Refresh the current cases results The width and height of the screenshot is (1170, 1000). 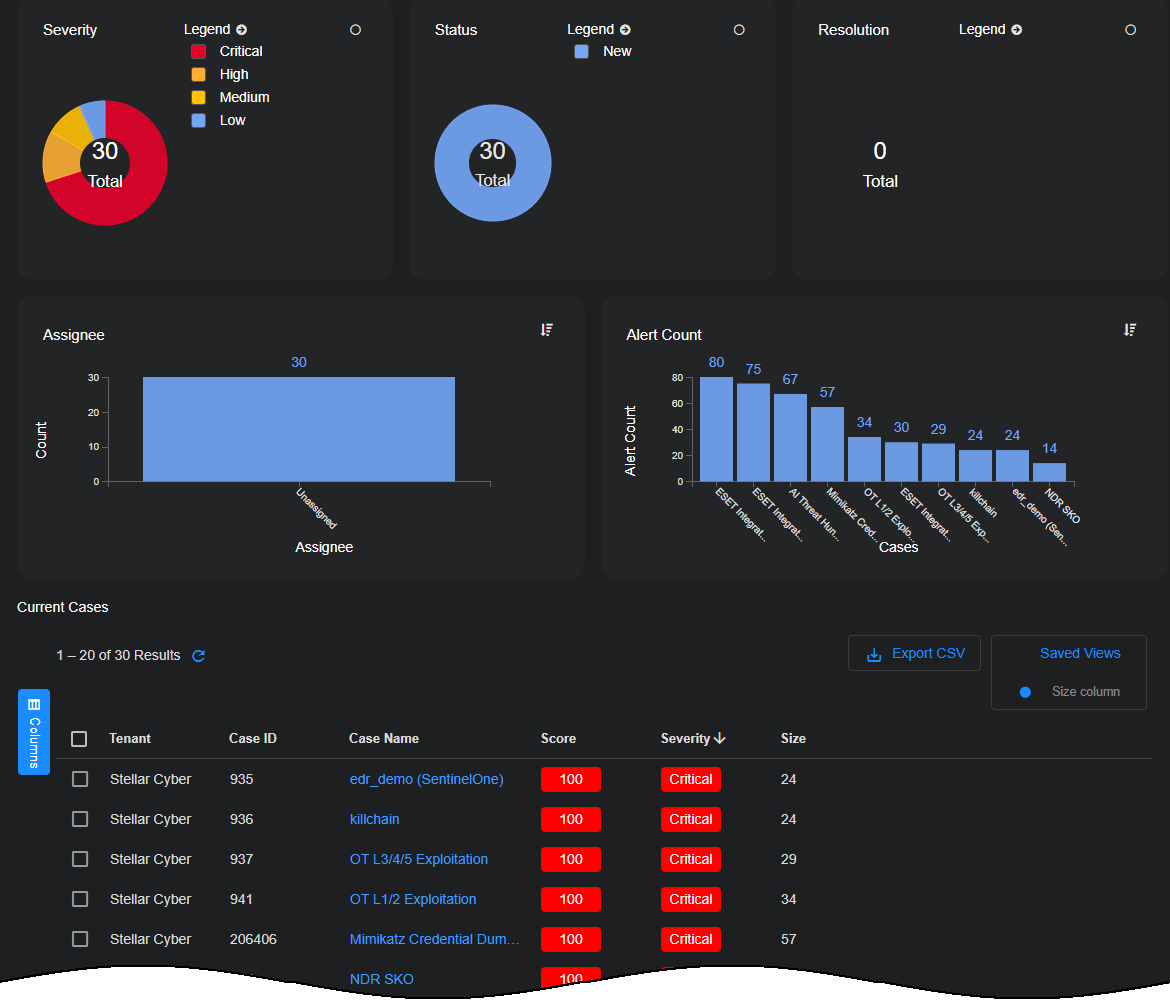click(x=198, y=656)
